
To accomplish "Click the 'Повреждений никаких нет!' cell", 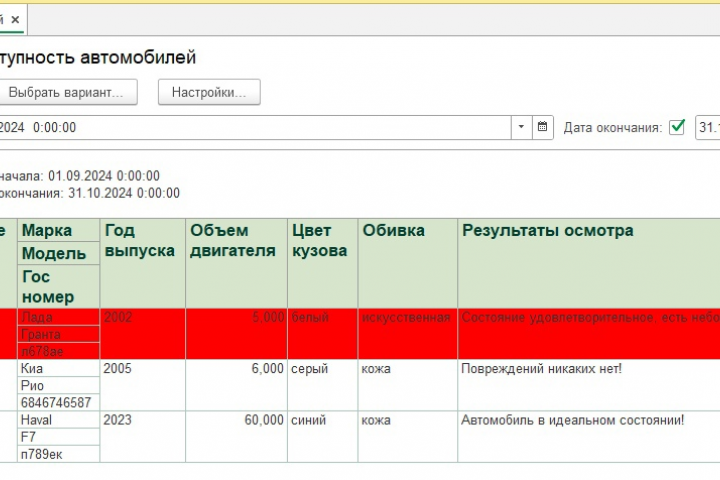I will 589,385.
